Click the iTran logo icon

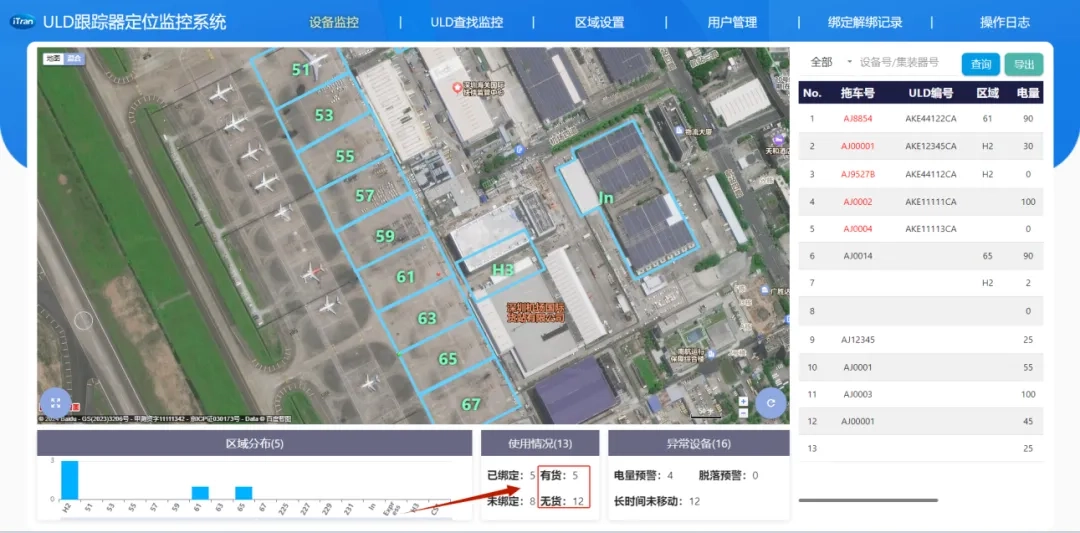tap(22, 22)
